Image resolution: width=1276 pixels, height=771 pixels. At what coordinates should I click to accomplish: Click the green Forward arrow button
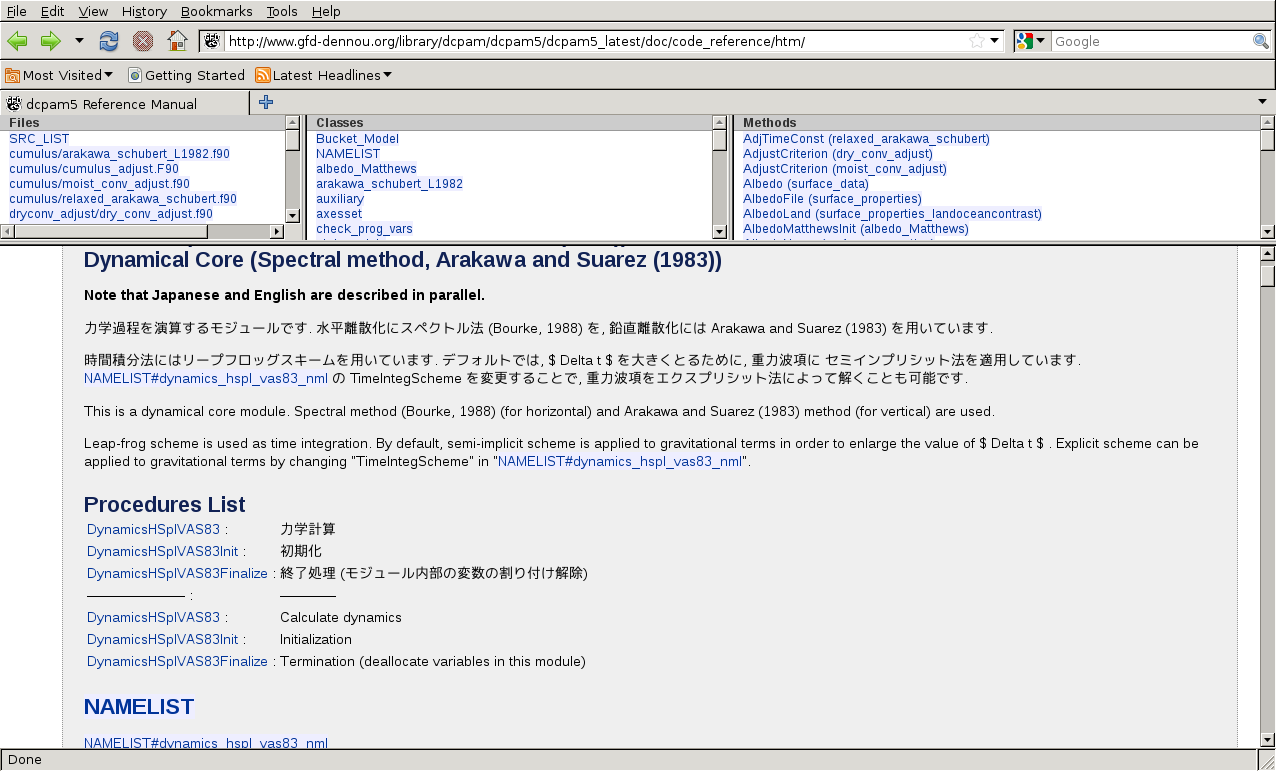[50, 41]
